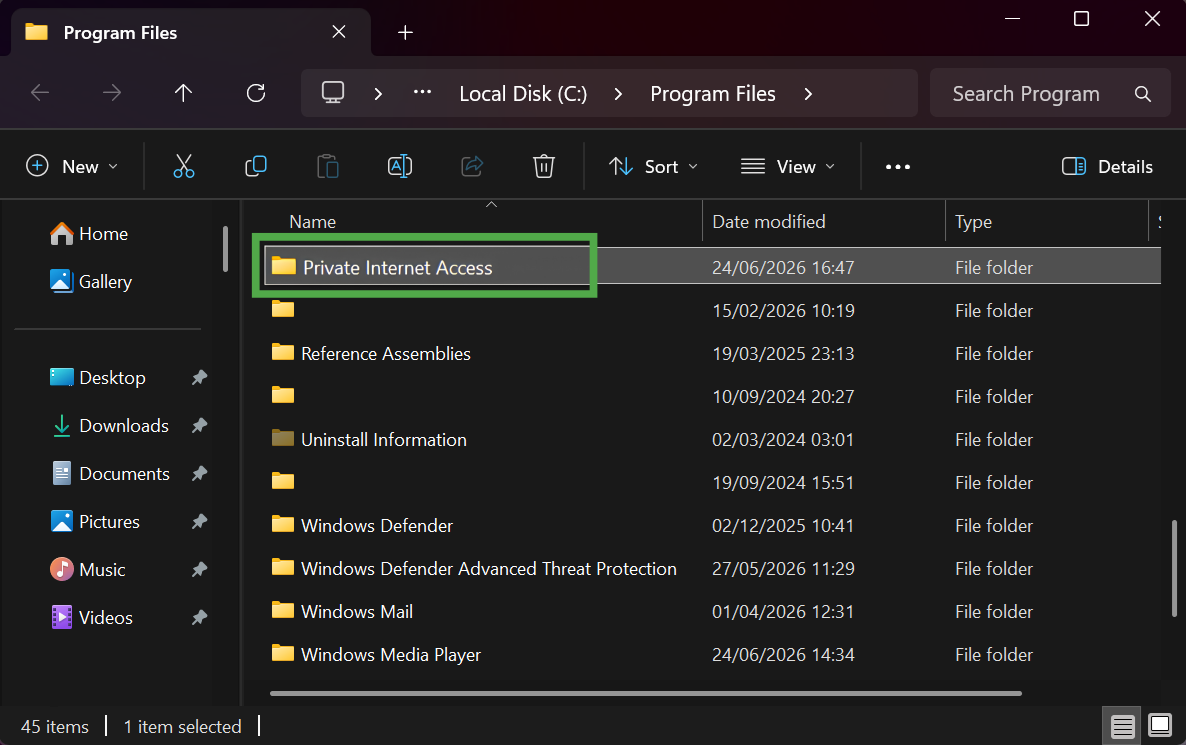Click the Pictures icon in sidebar

click(x=61, y=521)
